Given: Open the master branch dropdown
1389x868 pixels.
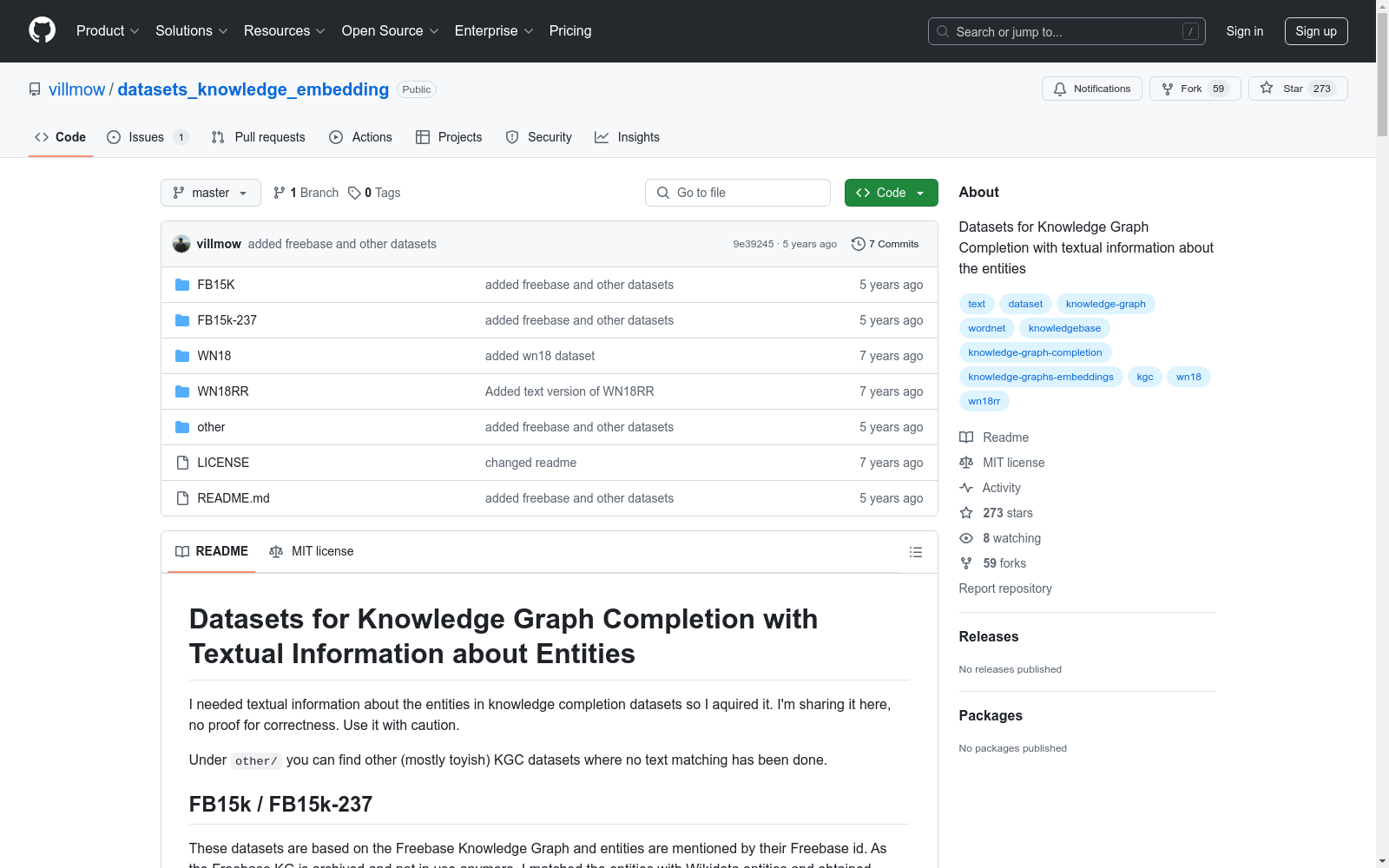Looking at the screenshot, I should [211, 193].
